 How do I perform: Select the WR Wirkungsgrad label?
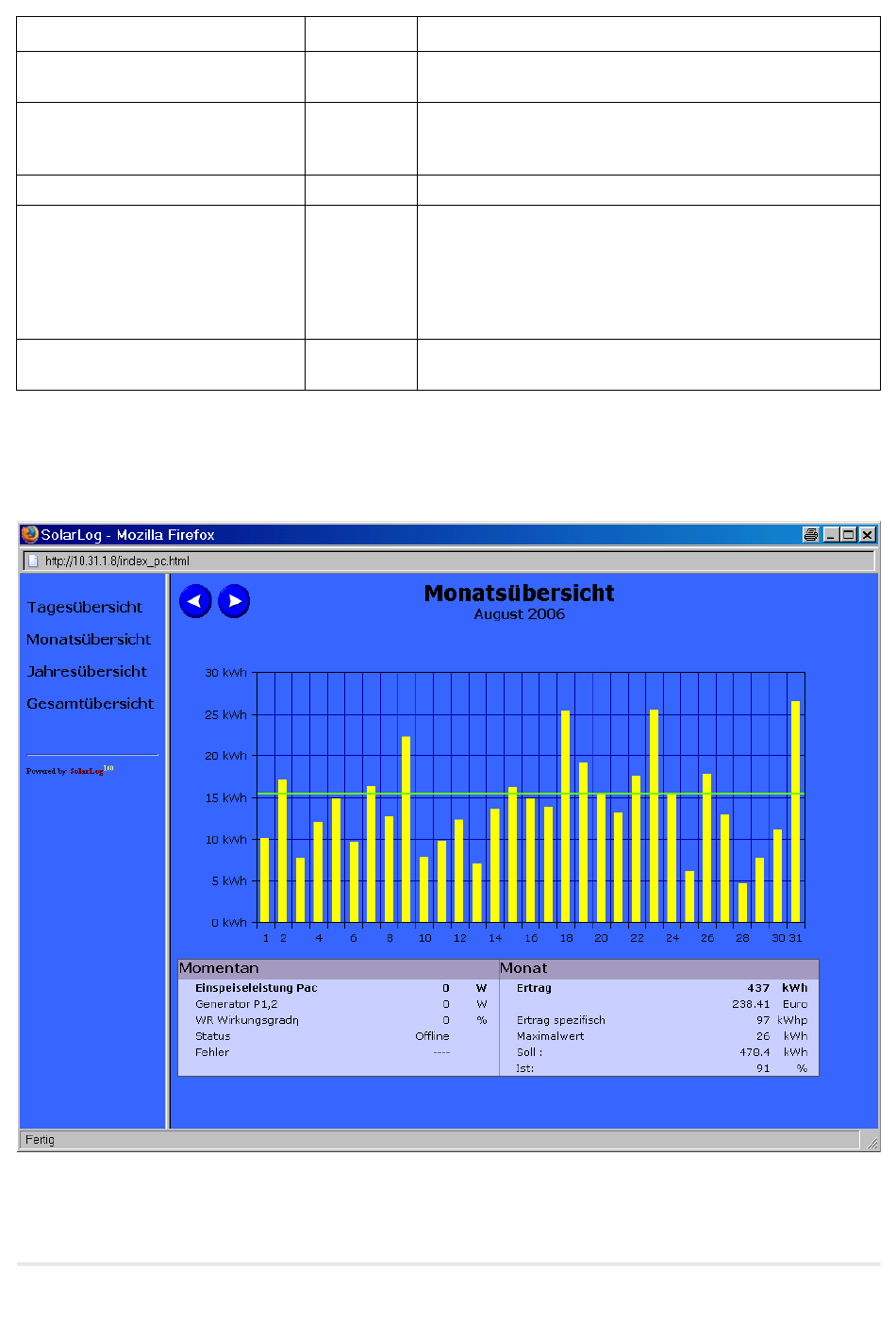247,1020
